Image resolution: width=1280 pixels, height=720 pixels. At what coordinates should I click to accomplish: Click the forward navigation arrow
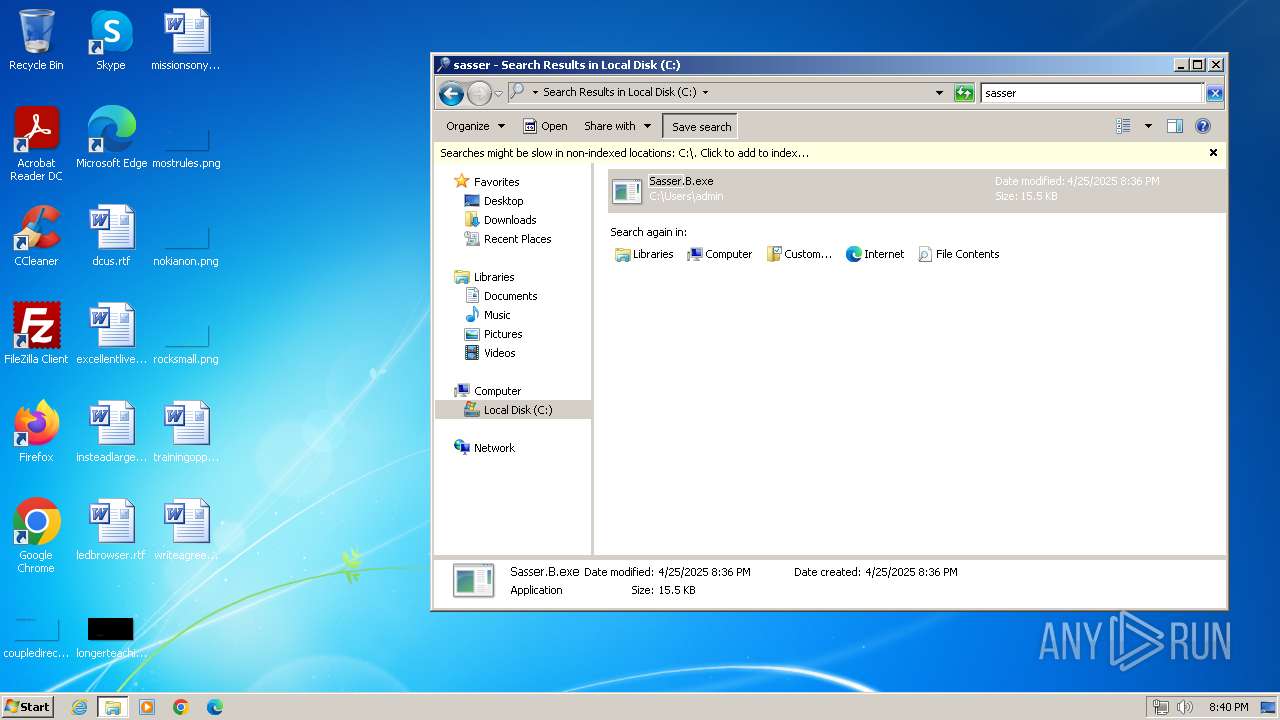480,94
